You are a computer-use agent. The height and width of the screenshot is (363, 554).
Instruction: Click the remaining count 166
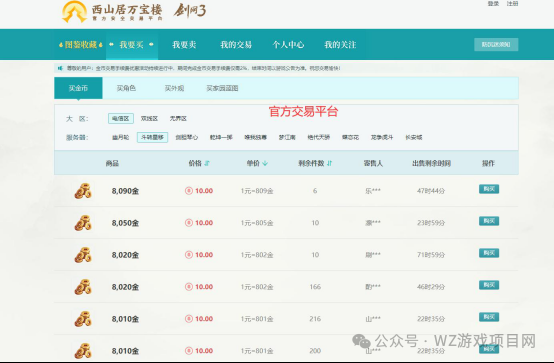(x=315, y=287)
